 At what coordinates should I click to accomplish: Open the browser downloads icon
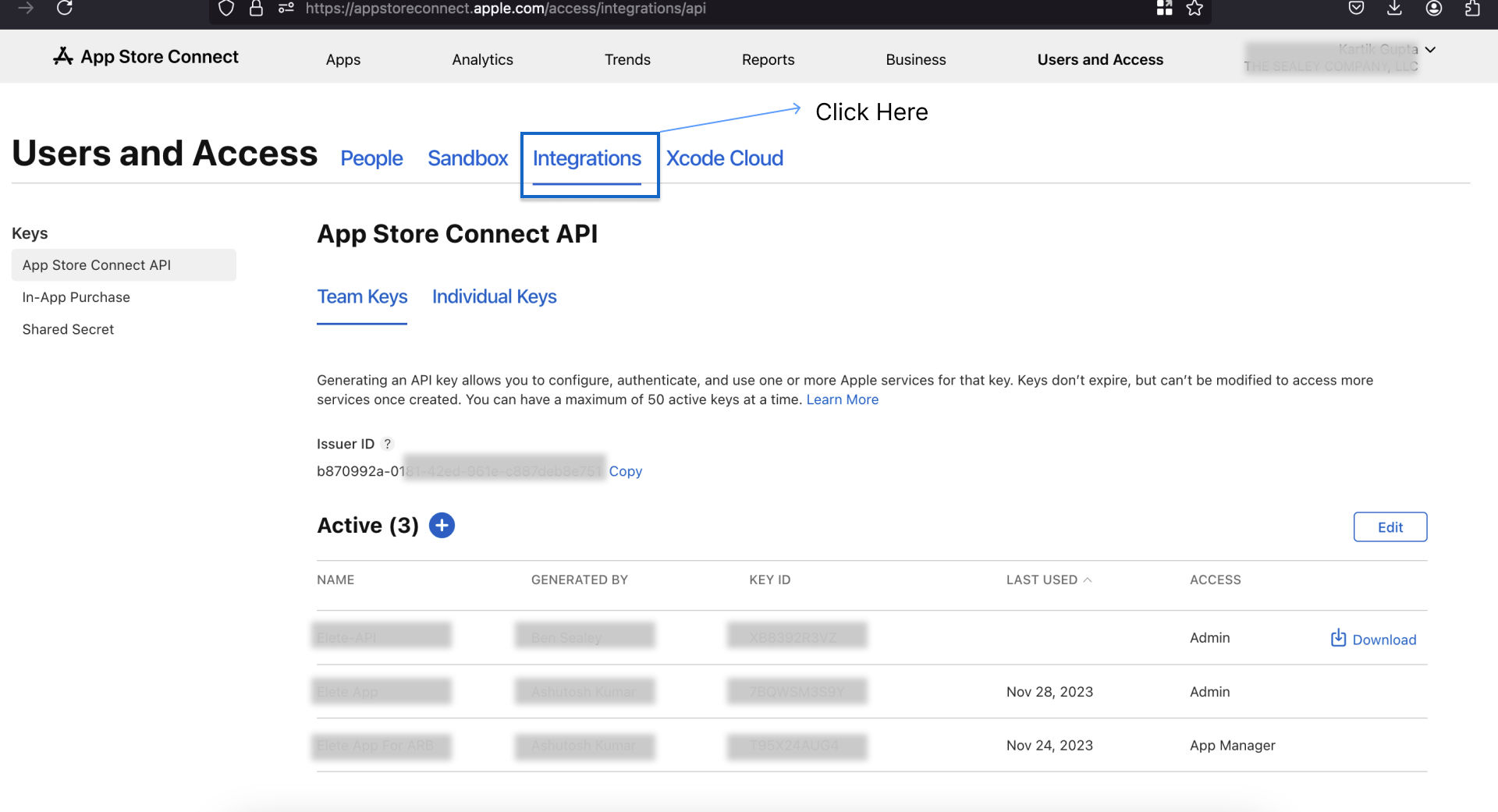click(1394, 9)
